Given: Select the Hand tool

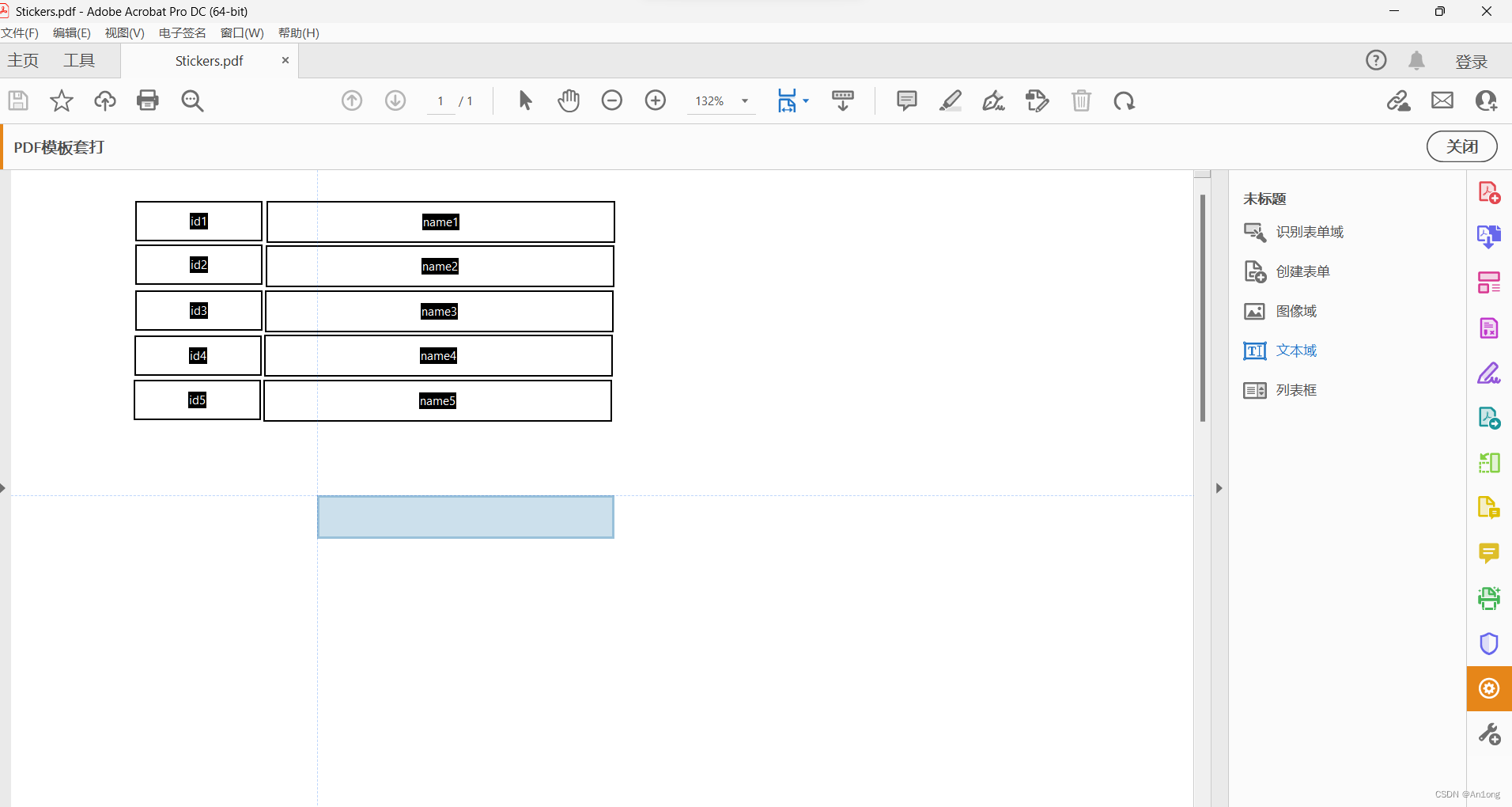Looking at the screenshot, I should pos(569,100).
